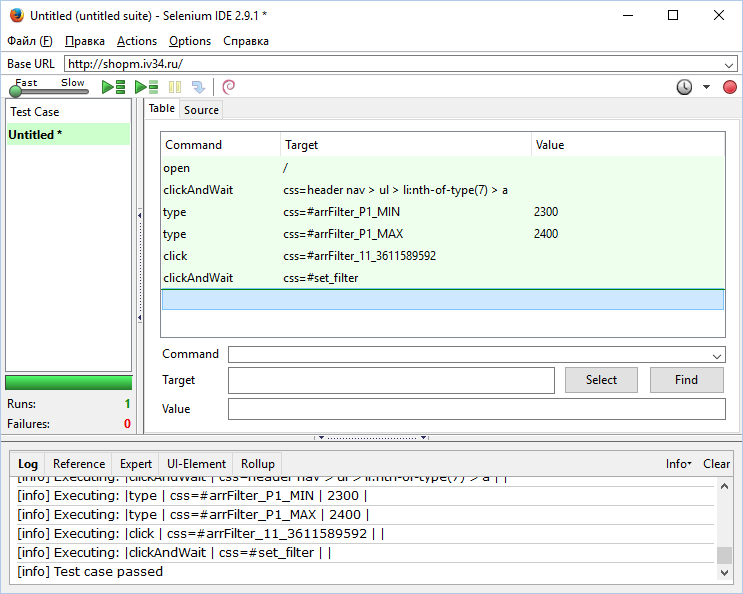Clear the log output
The image size is (743, 594).
pyautogui.click(x=716, y=464)
